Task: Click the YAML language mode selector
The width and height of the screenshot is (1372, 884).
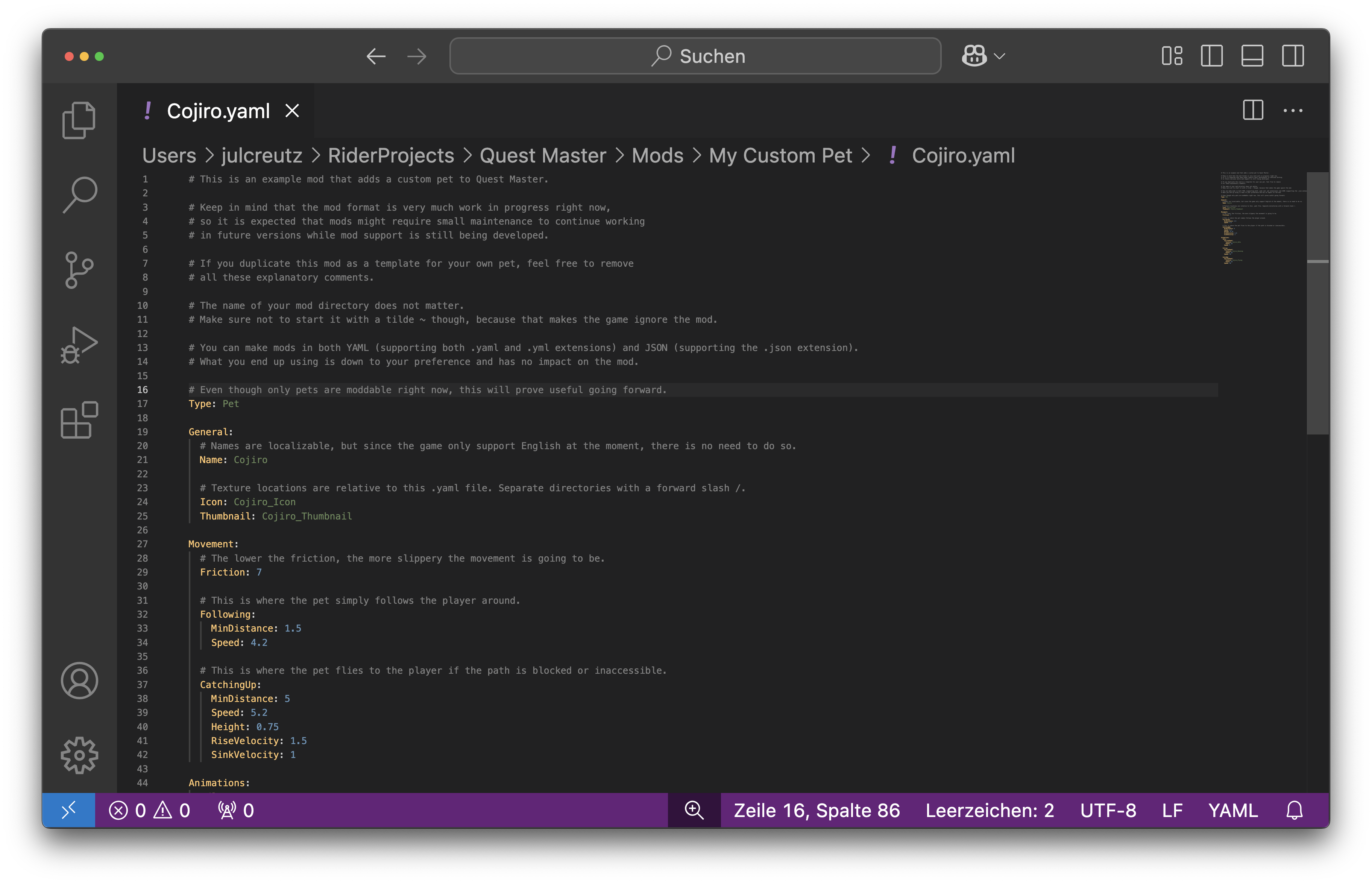Action: (1232, 811)
